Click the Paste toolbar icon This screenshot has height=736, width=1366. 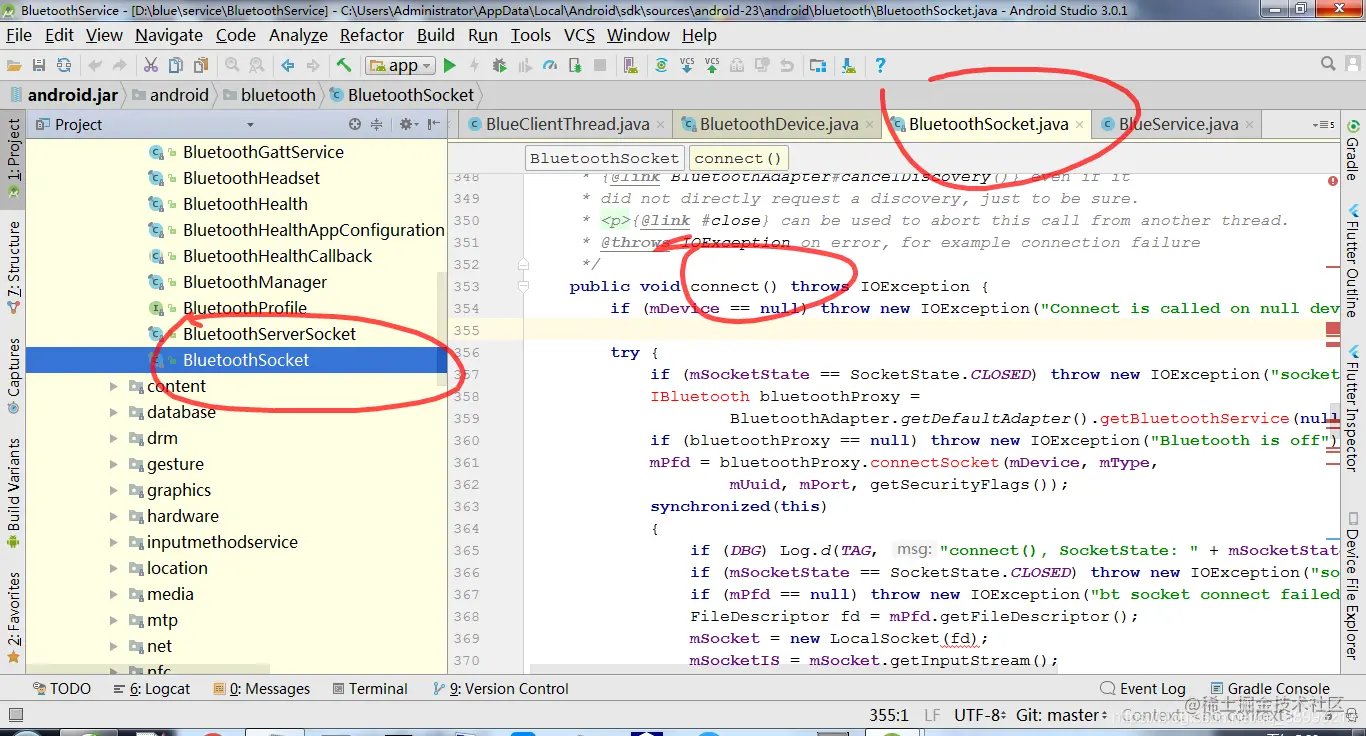pos(201,65)
